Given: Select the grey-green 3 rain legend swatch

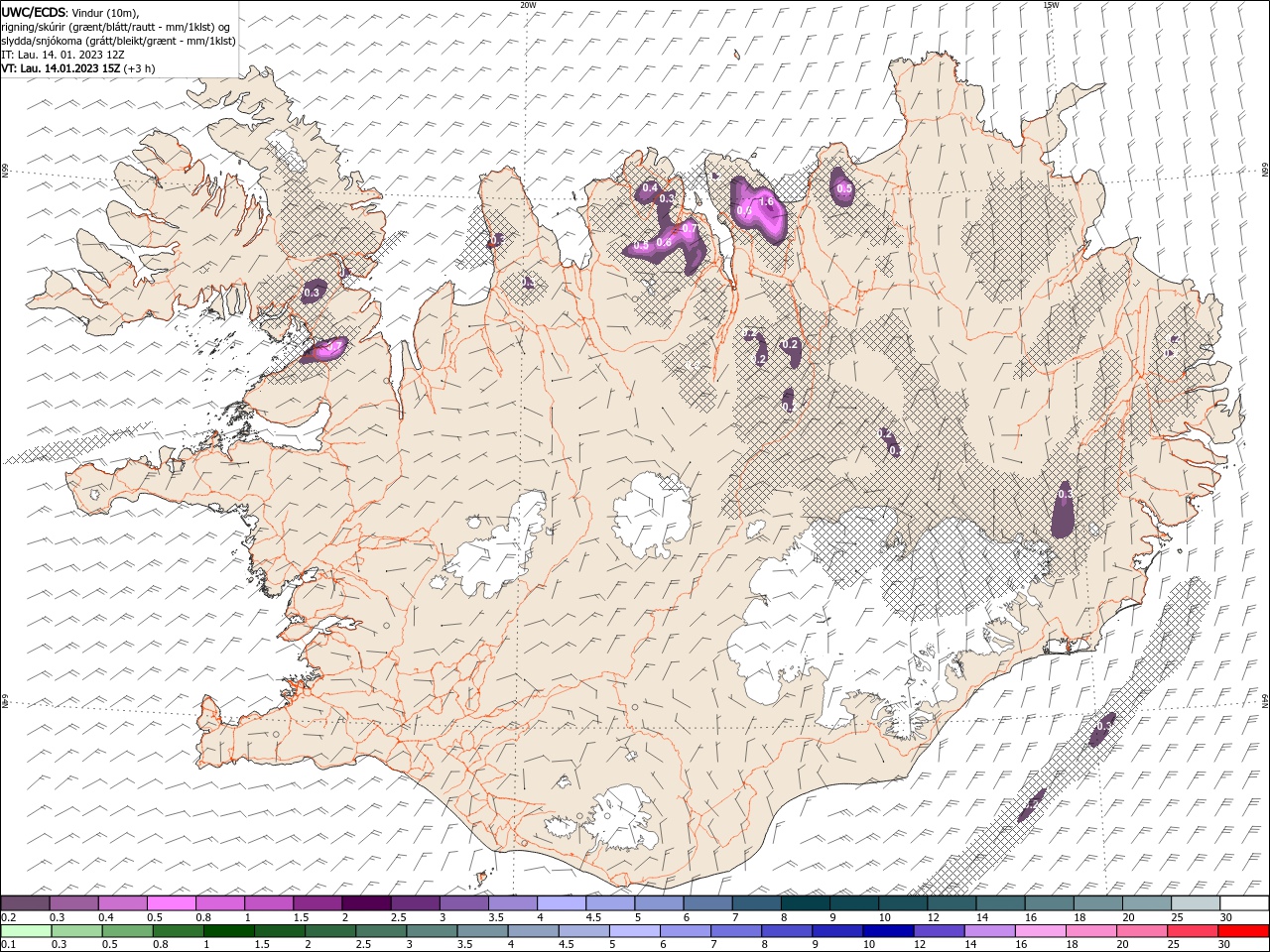Looking at the screenshot, I should pyautogui.click(x=432, y=931).
